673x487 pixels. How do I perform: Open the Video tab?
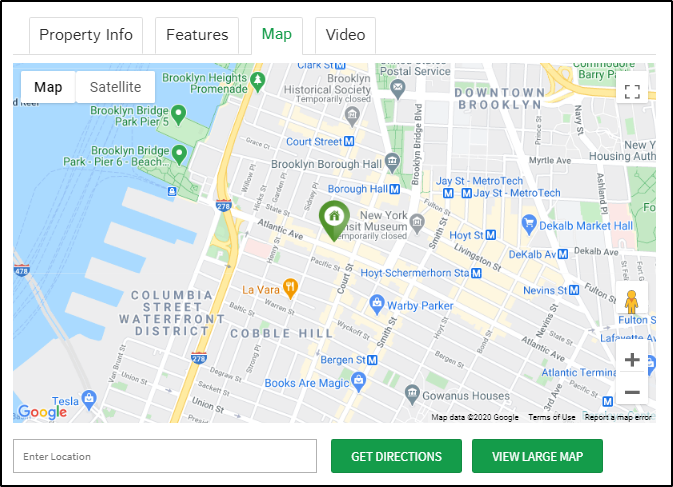click(x=346, y=35)
